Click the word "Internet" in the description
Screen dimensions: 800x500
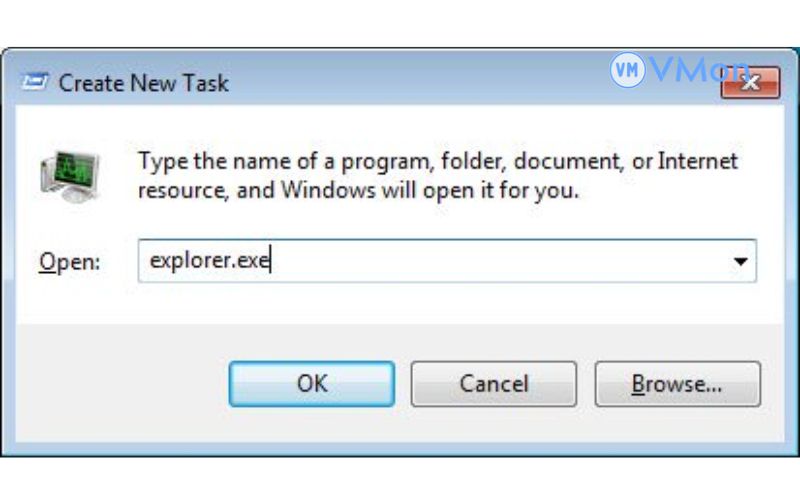pyautogui.click(x=697, y=161)
